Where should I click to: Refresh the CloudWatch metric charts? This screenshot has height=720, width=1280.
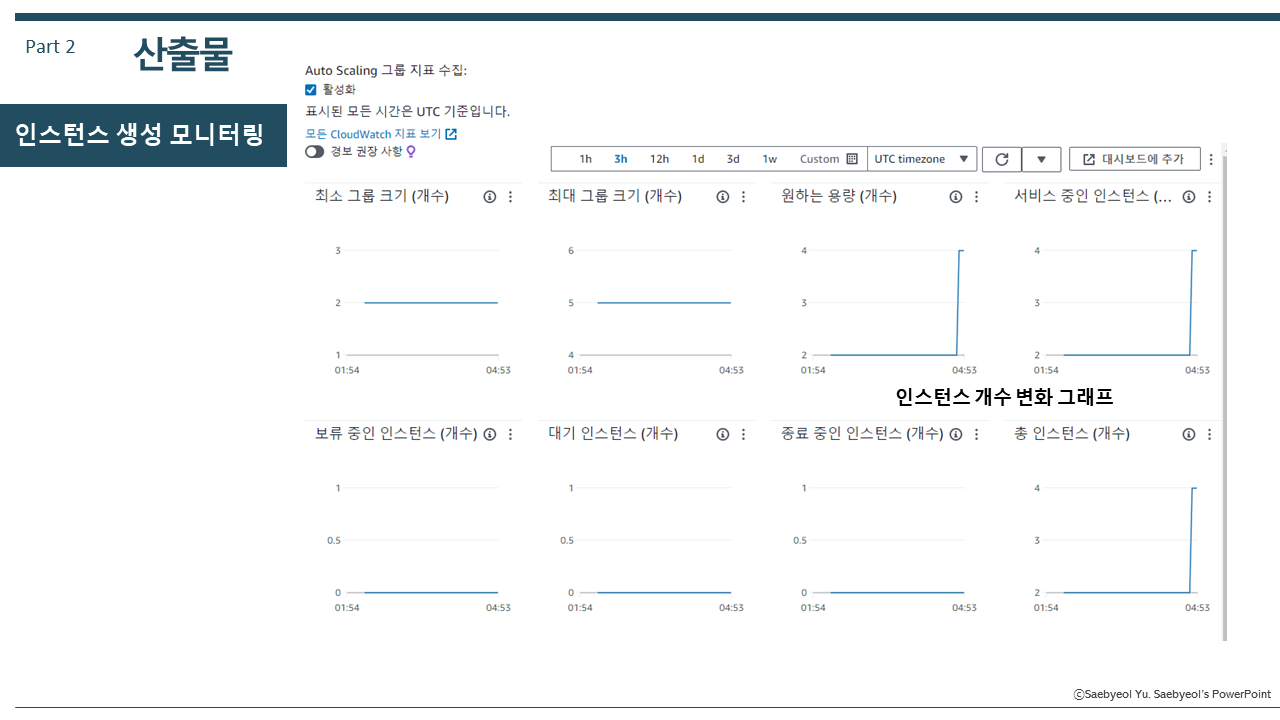1002,159
